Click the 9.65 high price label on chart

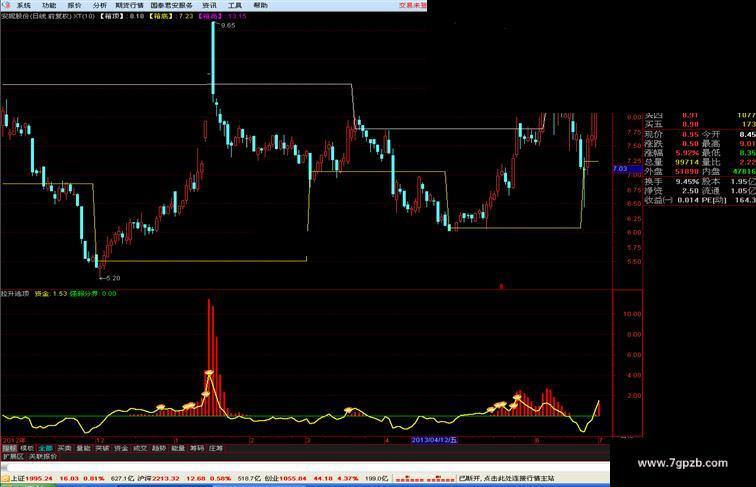click(228, 26)
